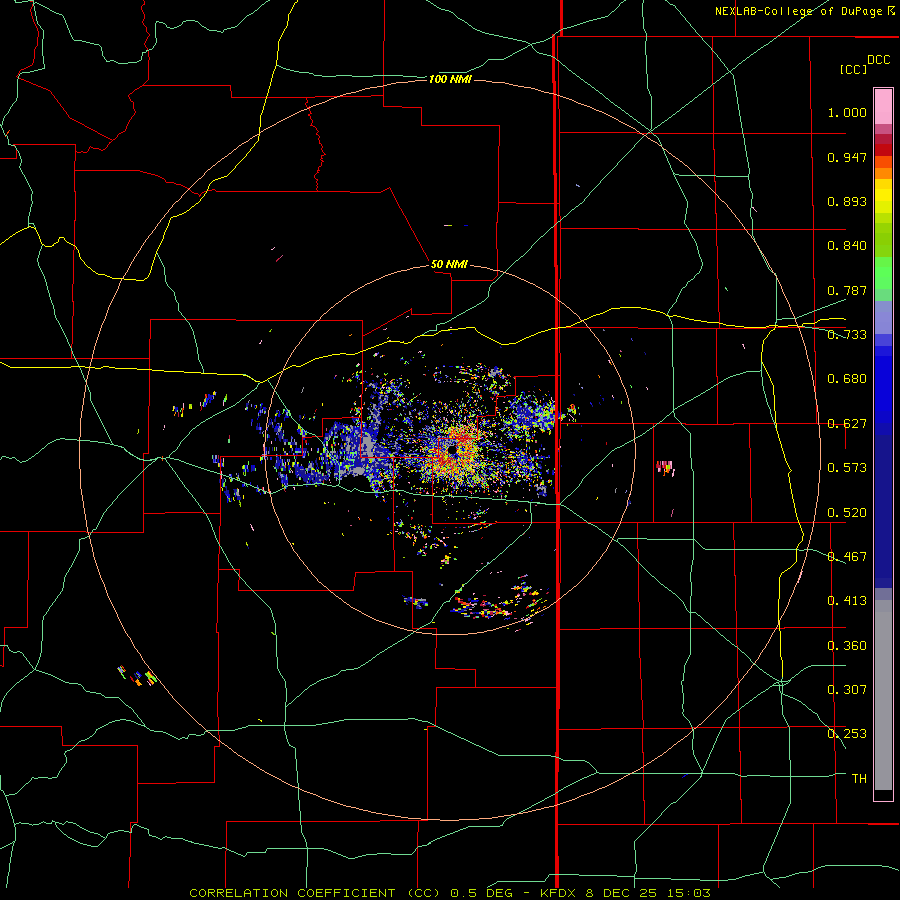Click the 0.253 legend value
Image resolution: width=900 pixels, height=900 pixels.
pos(847,734)
